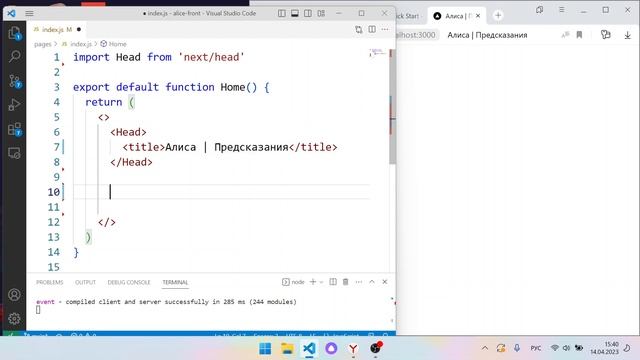Open the browser extensions icon
The image size is (640, 360).
point(606,35)
